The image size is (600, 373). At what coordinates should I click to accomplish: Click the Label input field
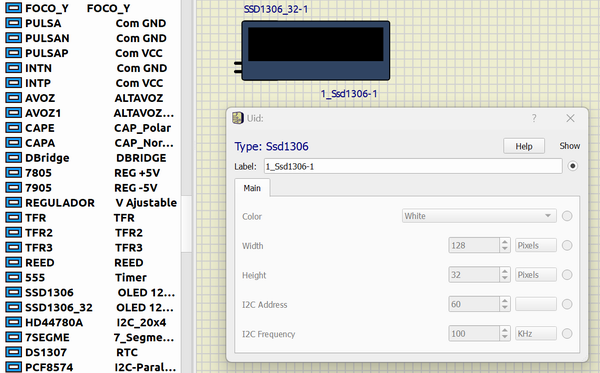[413, 166]
